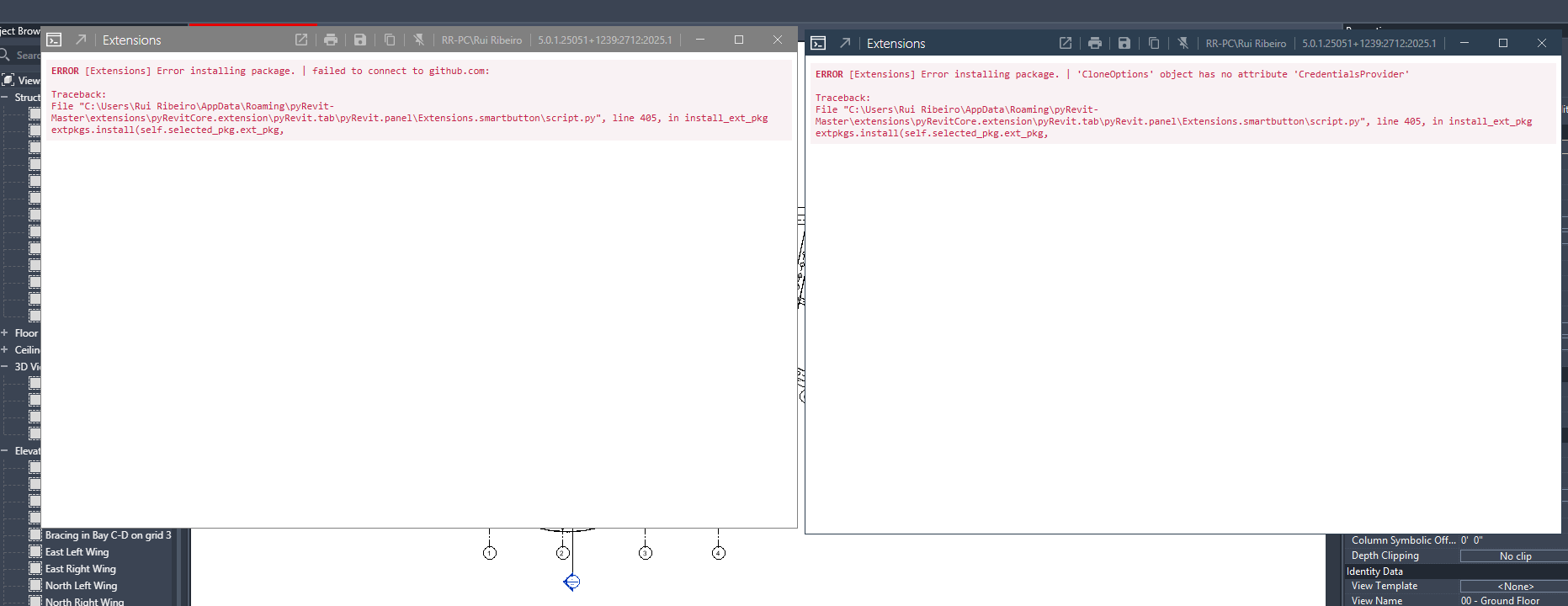
Task: Minimize the right Extensions window
Action: pos(1464,43)
